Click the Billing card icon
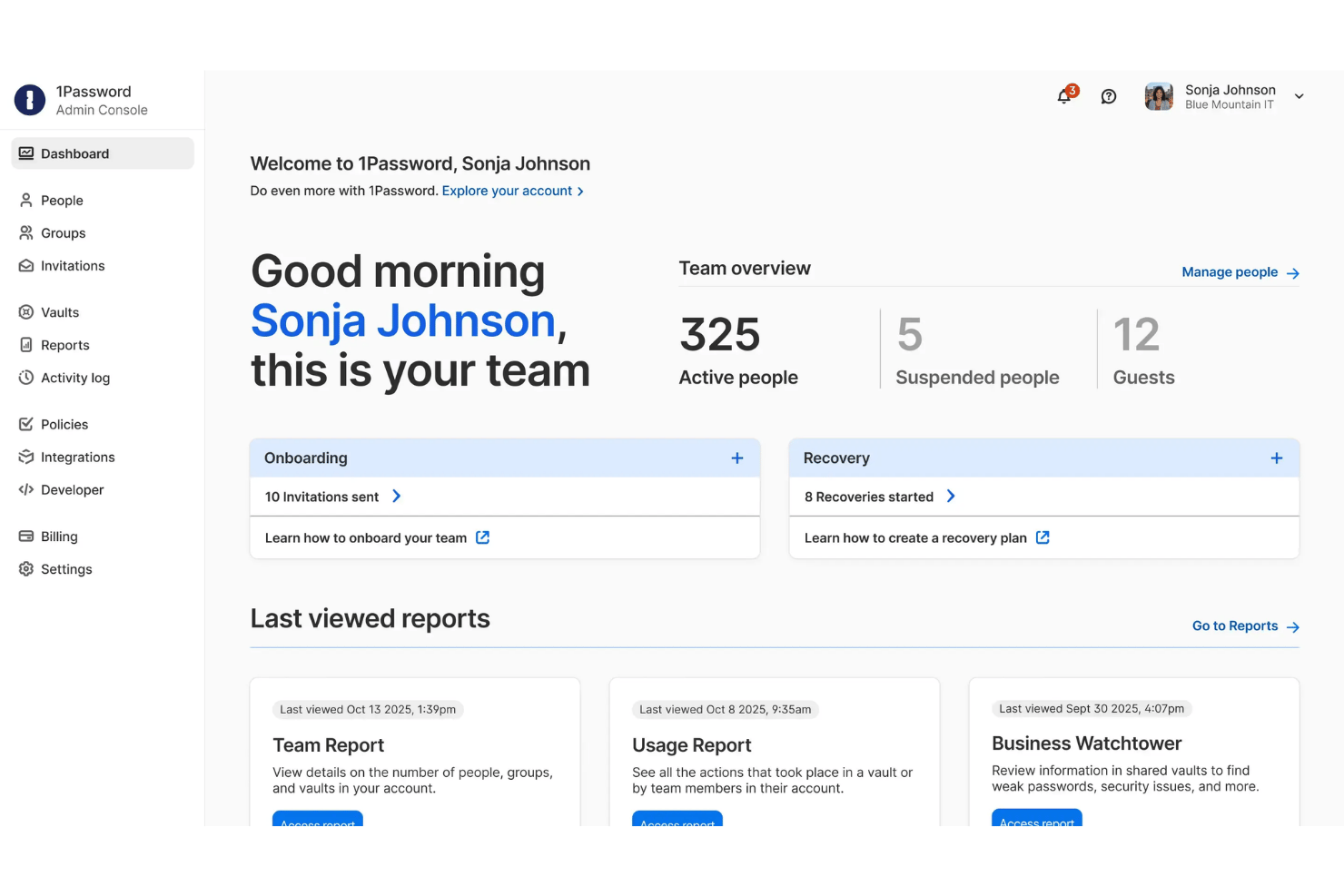Viewport: 1344px width, 896px height. coord(26,537)
